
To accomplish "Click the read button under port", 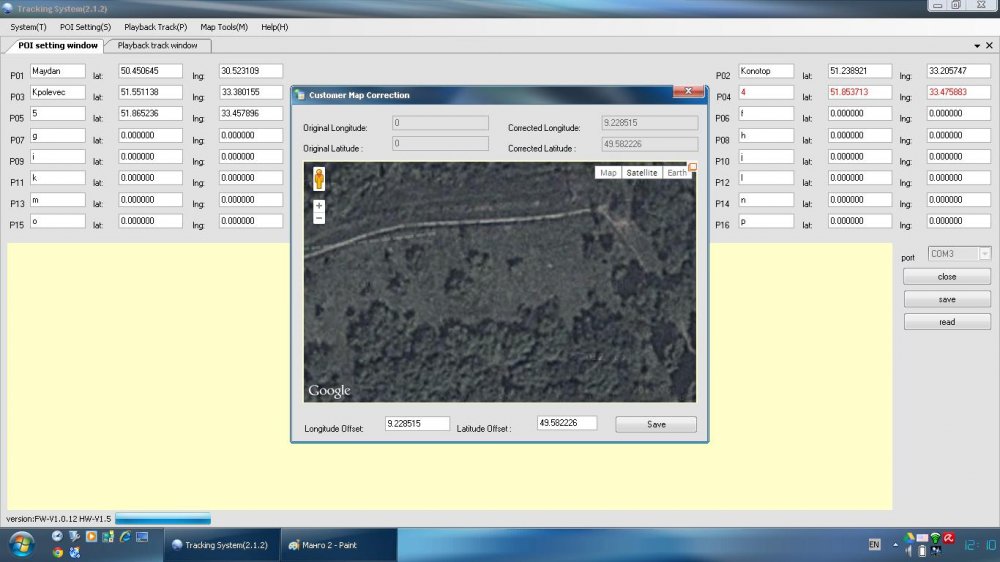I will (x=947, y=322).
